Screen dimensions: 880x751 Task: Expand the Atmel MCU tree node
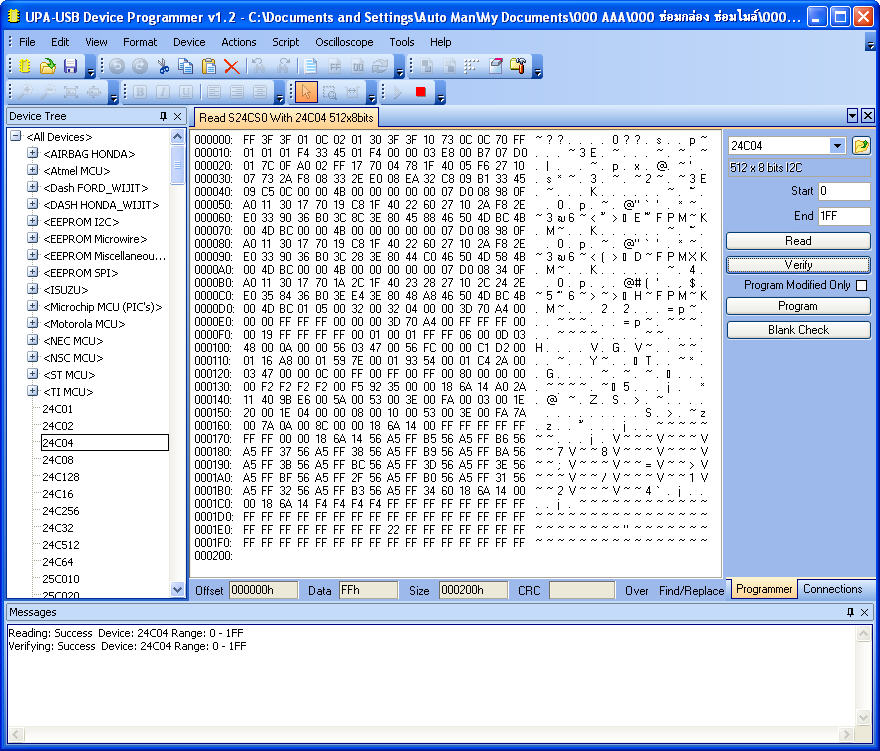[x=33, y=170]
